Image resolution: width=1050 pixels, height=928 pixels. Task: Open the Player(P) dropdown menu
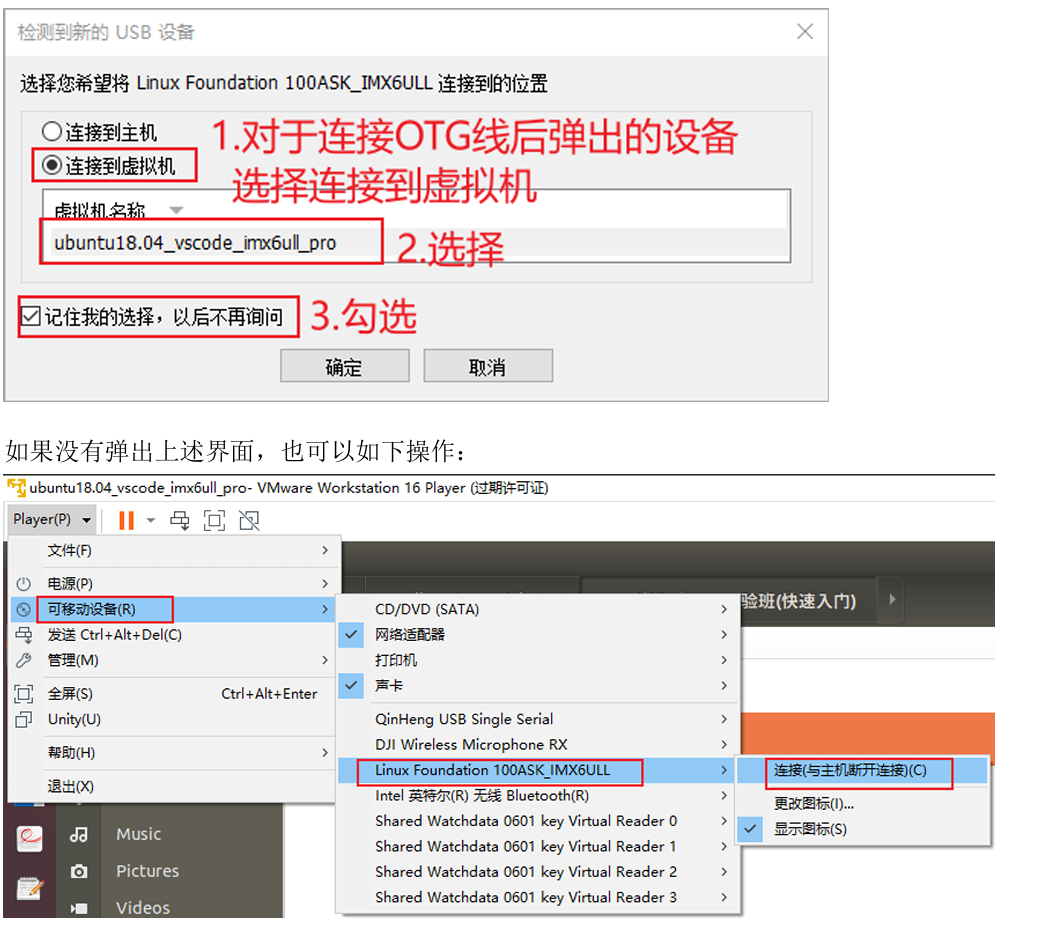[52, 520]
